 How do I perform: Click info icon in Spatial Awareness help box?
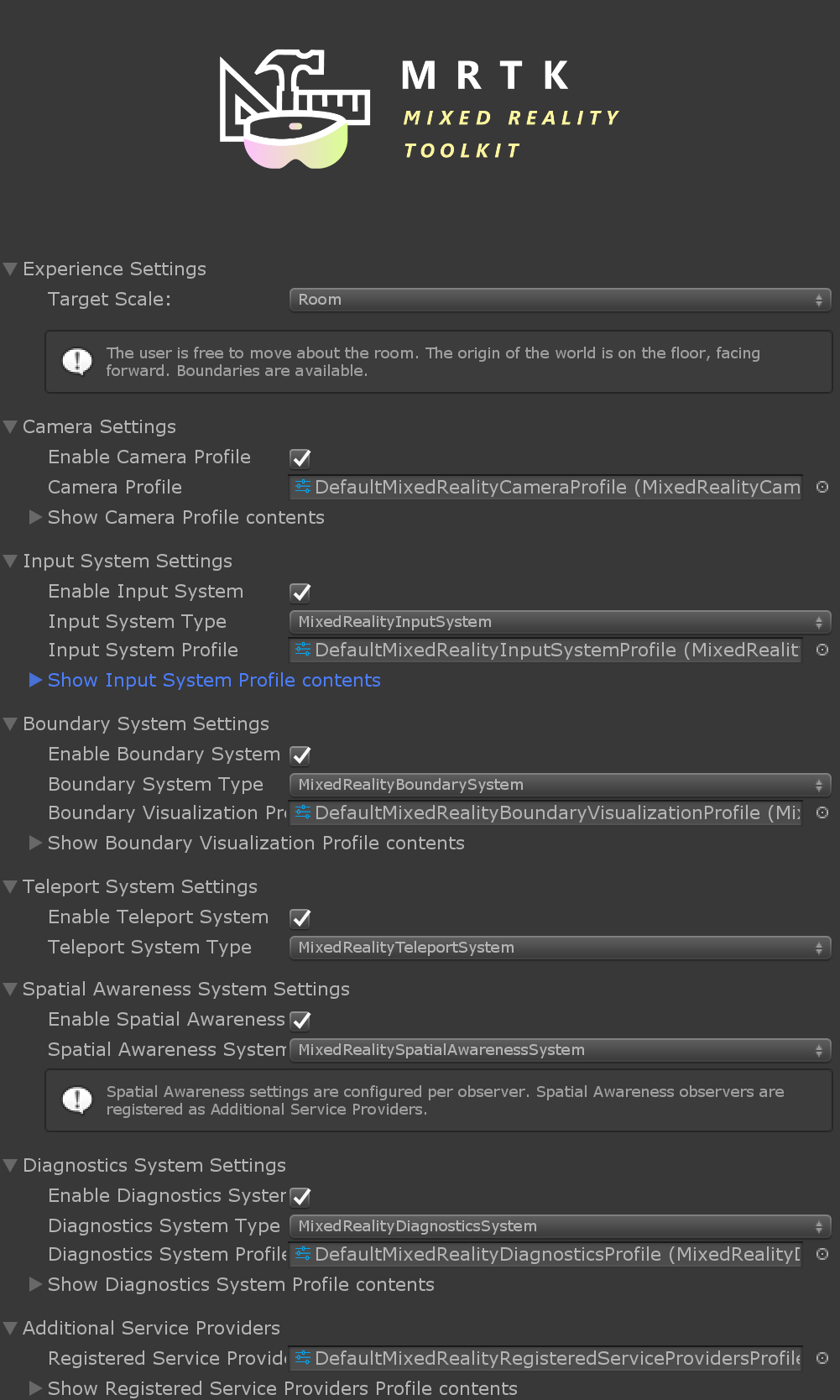[77, 1100]
